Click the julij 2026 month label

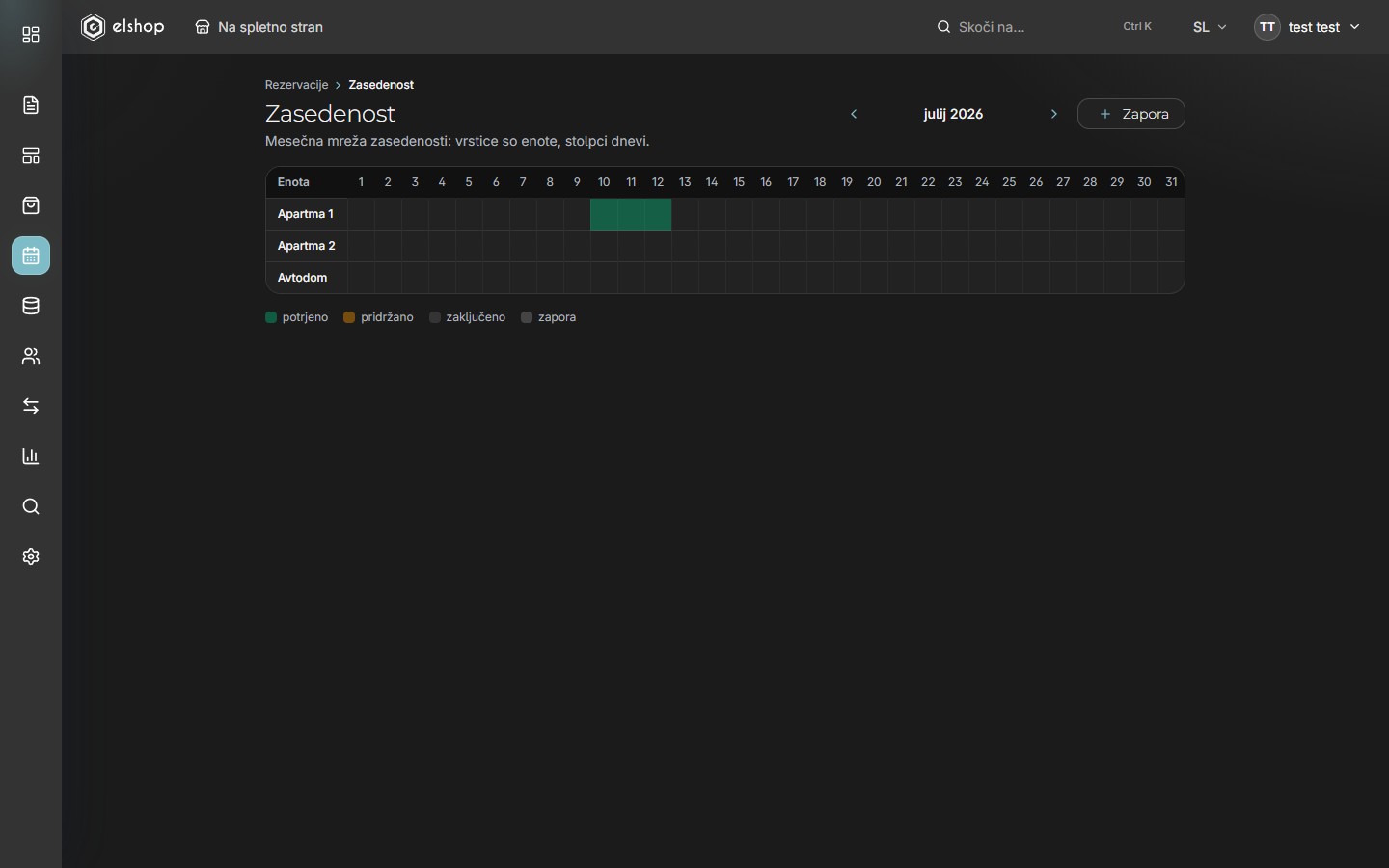953,114
